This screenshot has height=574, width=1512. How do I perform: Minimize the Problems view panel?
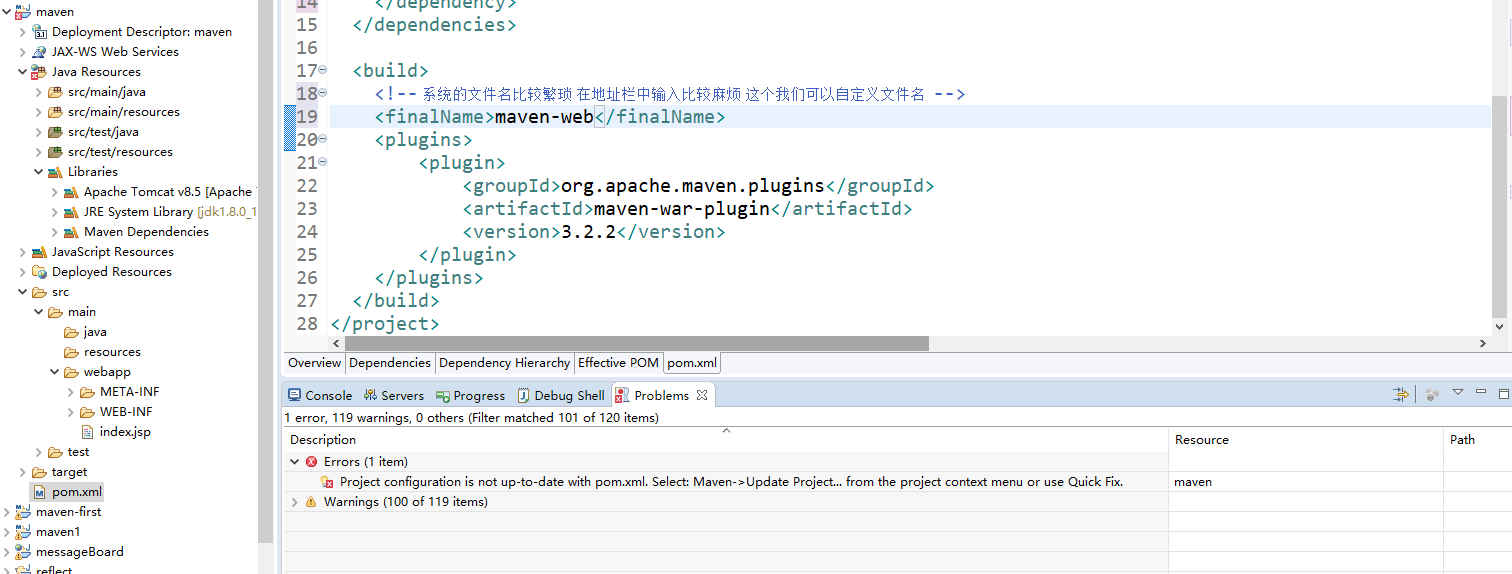coord(1481,393)
